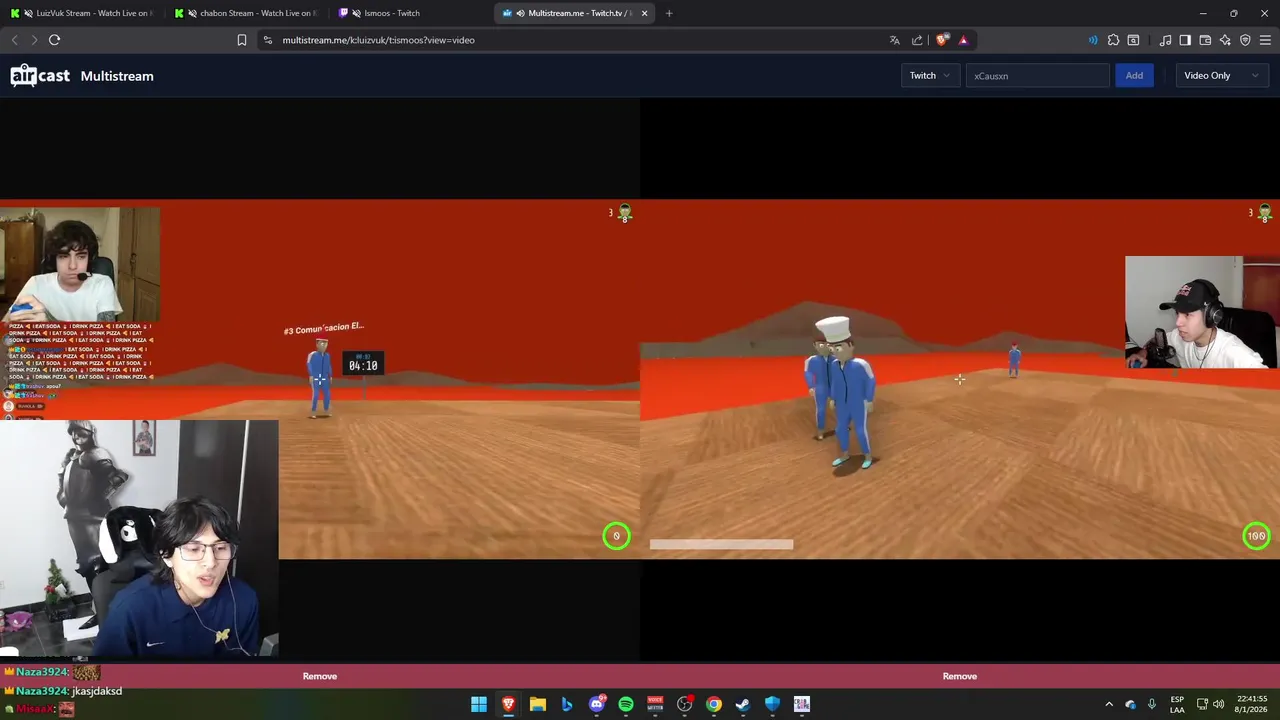Mute the Multistream.me tab audio icon
This screenshot has width=1280, height=720.
[x=520, y=13]
